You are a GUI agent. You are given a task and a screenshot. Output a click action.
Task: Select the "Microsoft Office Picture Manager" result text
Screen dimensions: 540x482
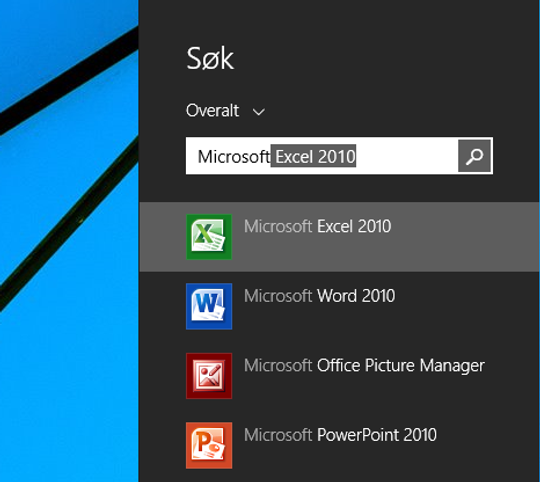pos(364,366)
